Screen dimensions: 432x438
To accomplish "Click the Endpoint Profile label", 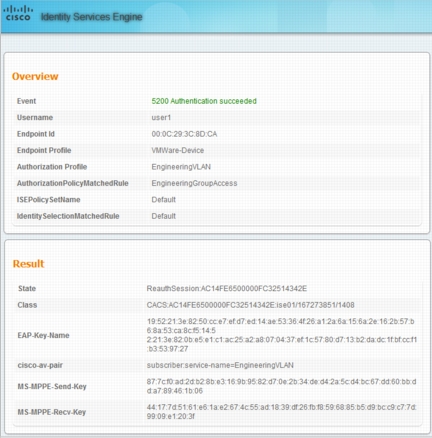I will point(44,150).
